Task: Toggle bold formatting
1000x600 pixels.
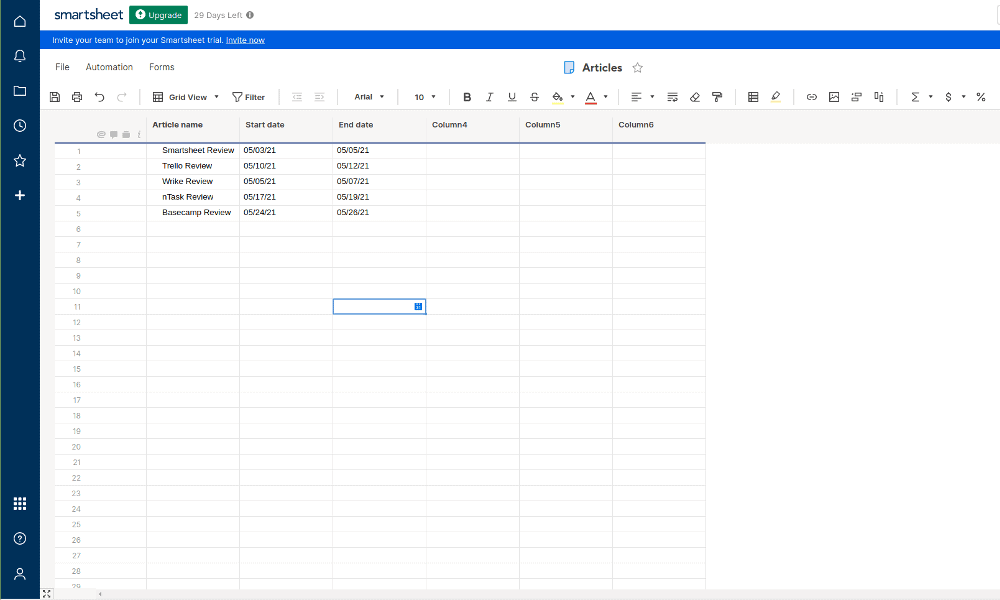Action: click(467, 97)
